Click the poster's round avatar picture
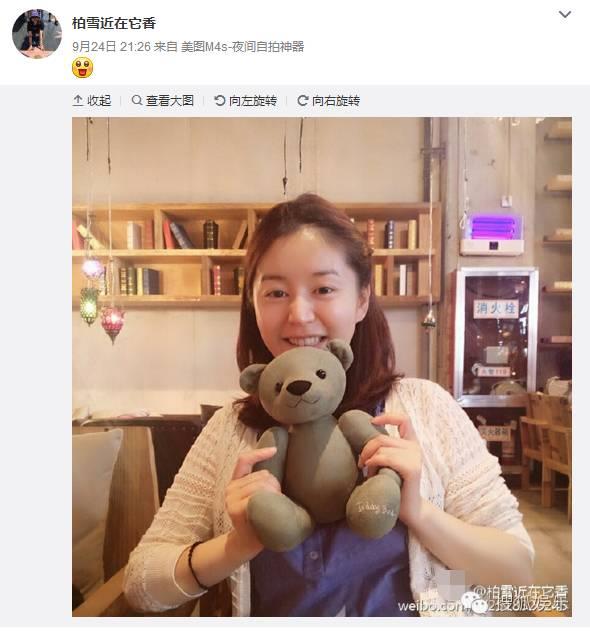The image size is (590, 632). click(37, 33)
